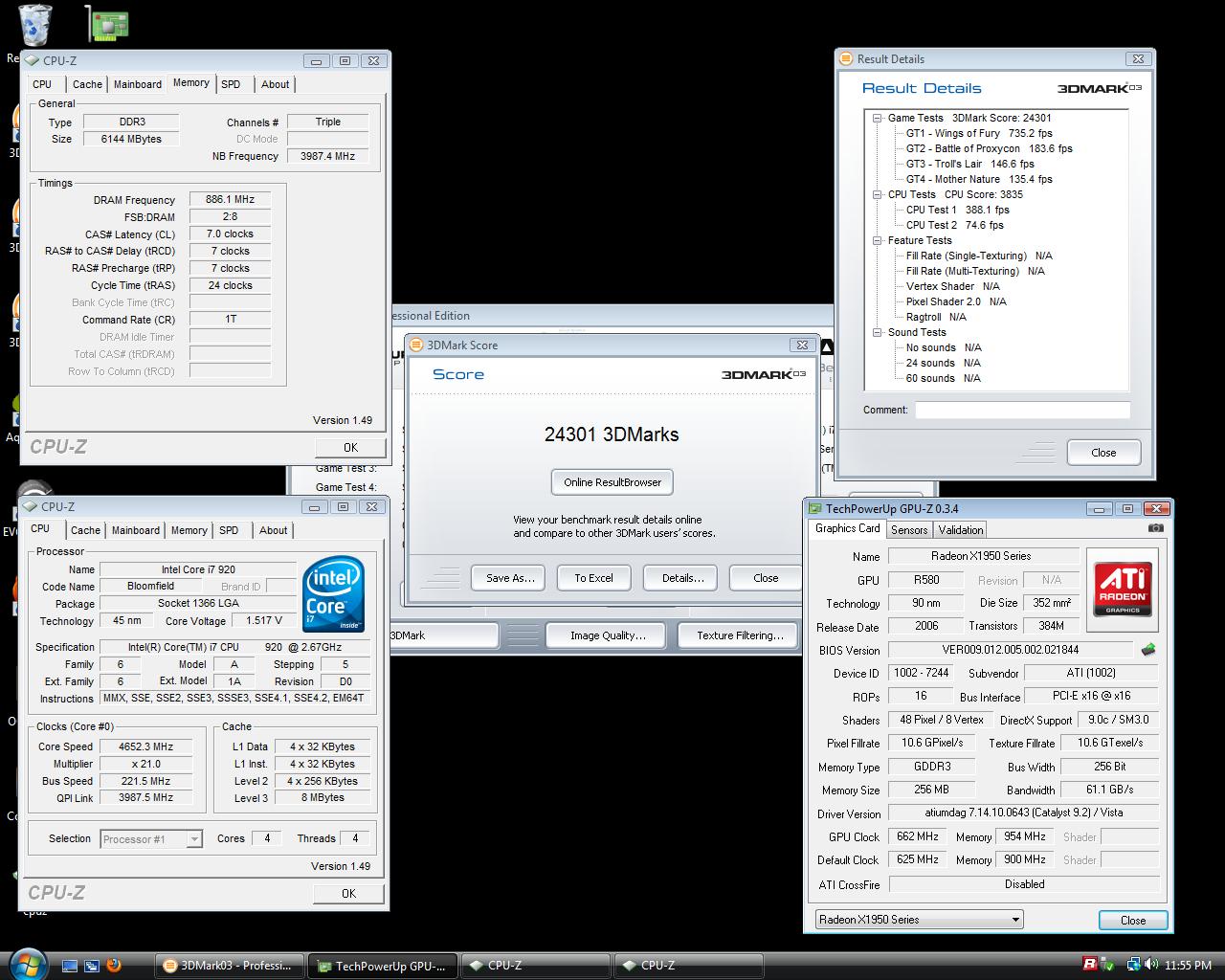
Task: Click the red ATI tray icon
Action: tap(1090, 964)
